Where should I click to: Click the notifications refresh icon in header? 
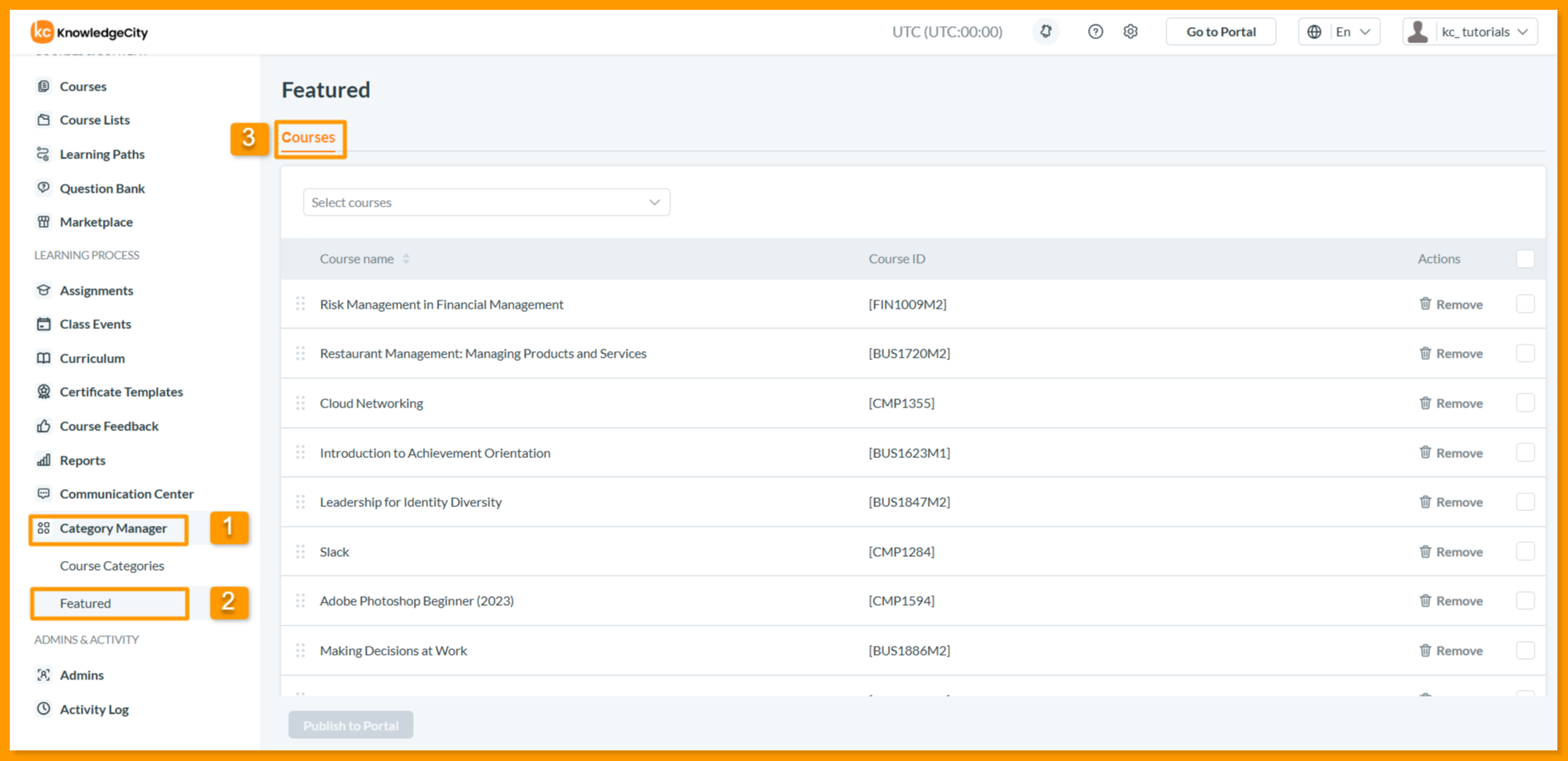tap(1046, 32)
